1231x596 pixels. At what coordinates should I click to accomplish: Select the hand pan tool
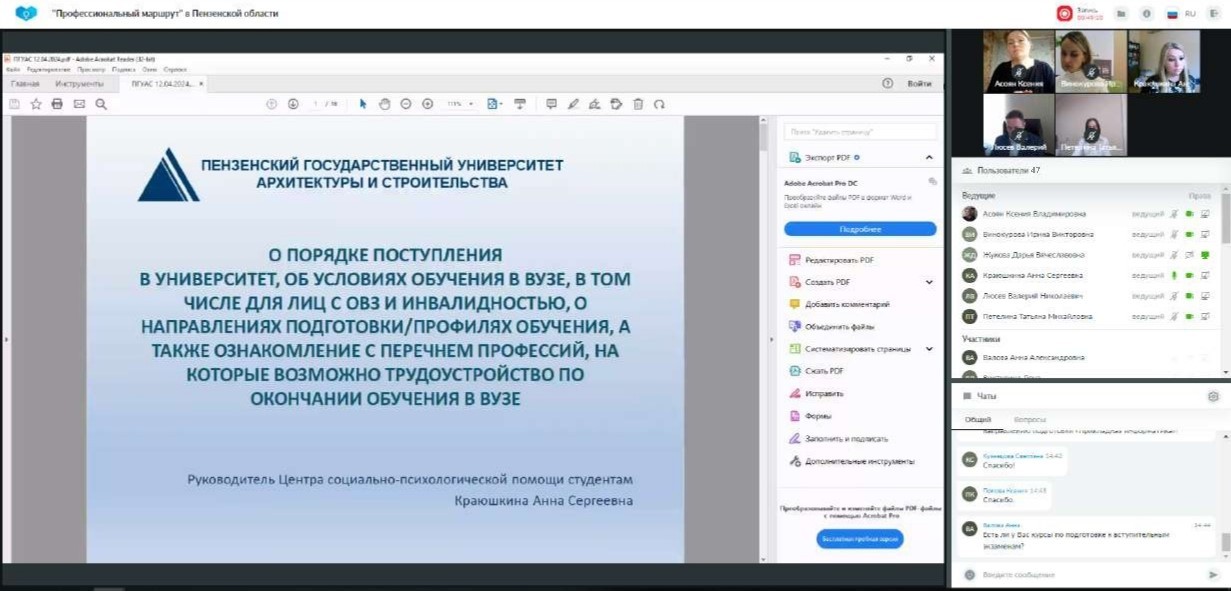click(x=384, y=104)
